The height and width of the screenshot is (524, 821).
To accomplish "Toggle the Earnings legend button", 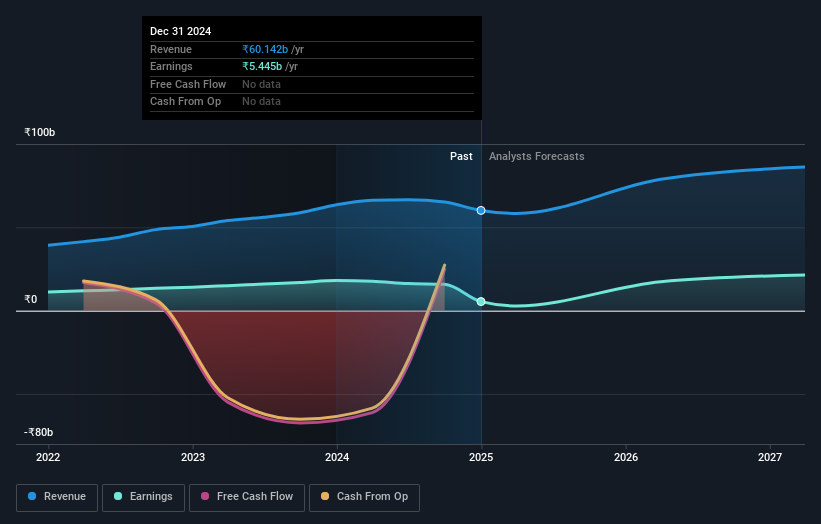I will [x=143, y=497].
